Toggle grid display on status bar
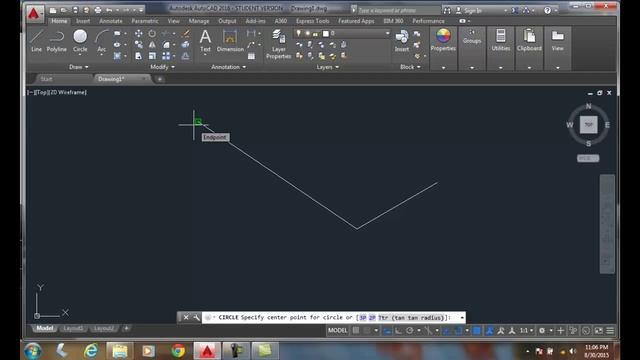Viewport: 640px width, 360px height. tap(356, 331)
